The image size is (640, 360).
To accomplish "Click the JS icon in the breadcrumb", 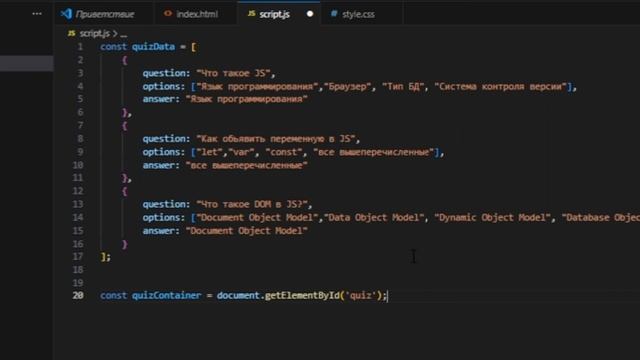I will (x=71, y=33).
